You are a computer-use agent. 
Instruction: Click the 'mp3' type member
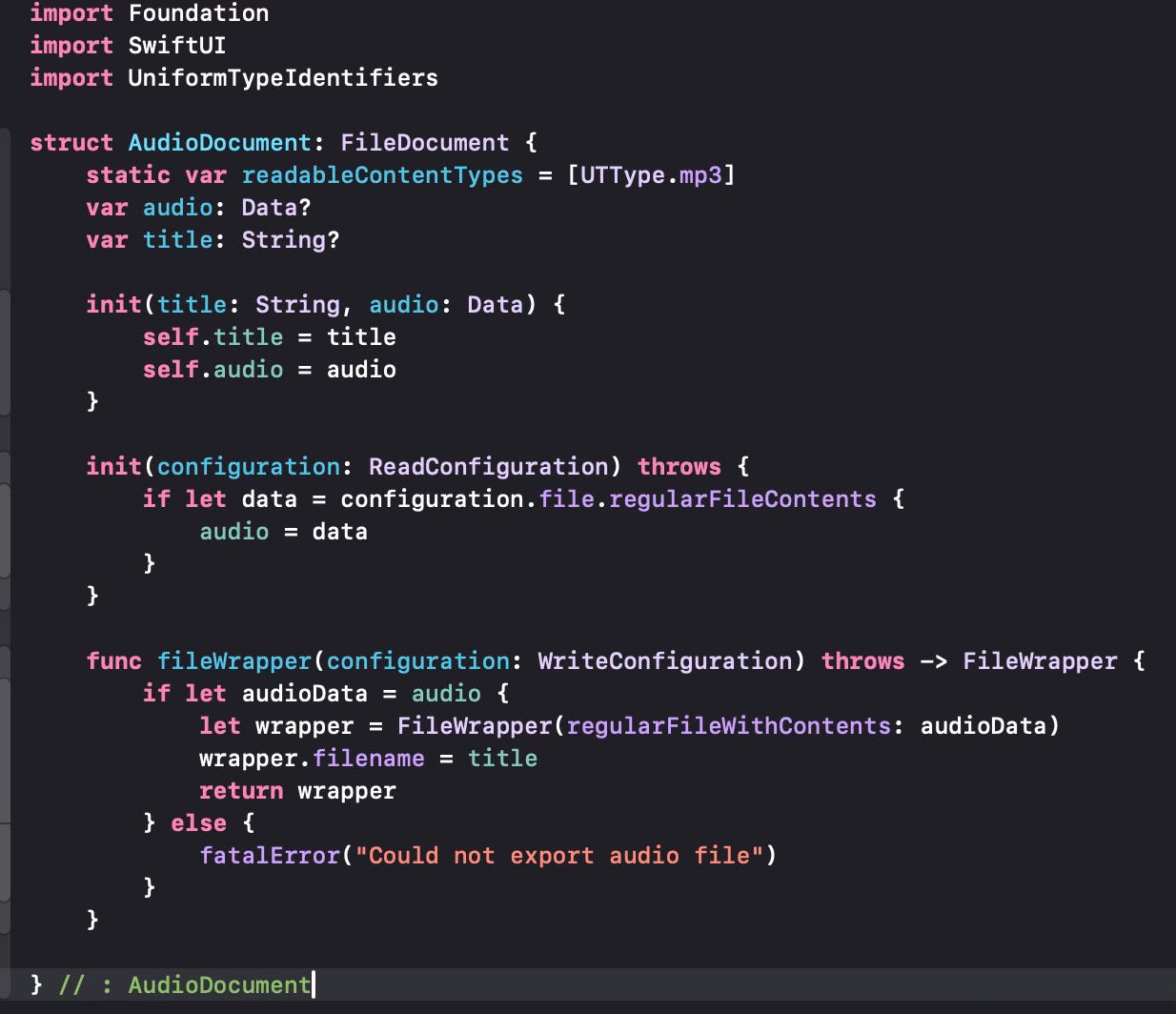[x=700, y=175]
